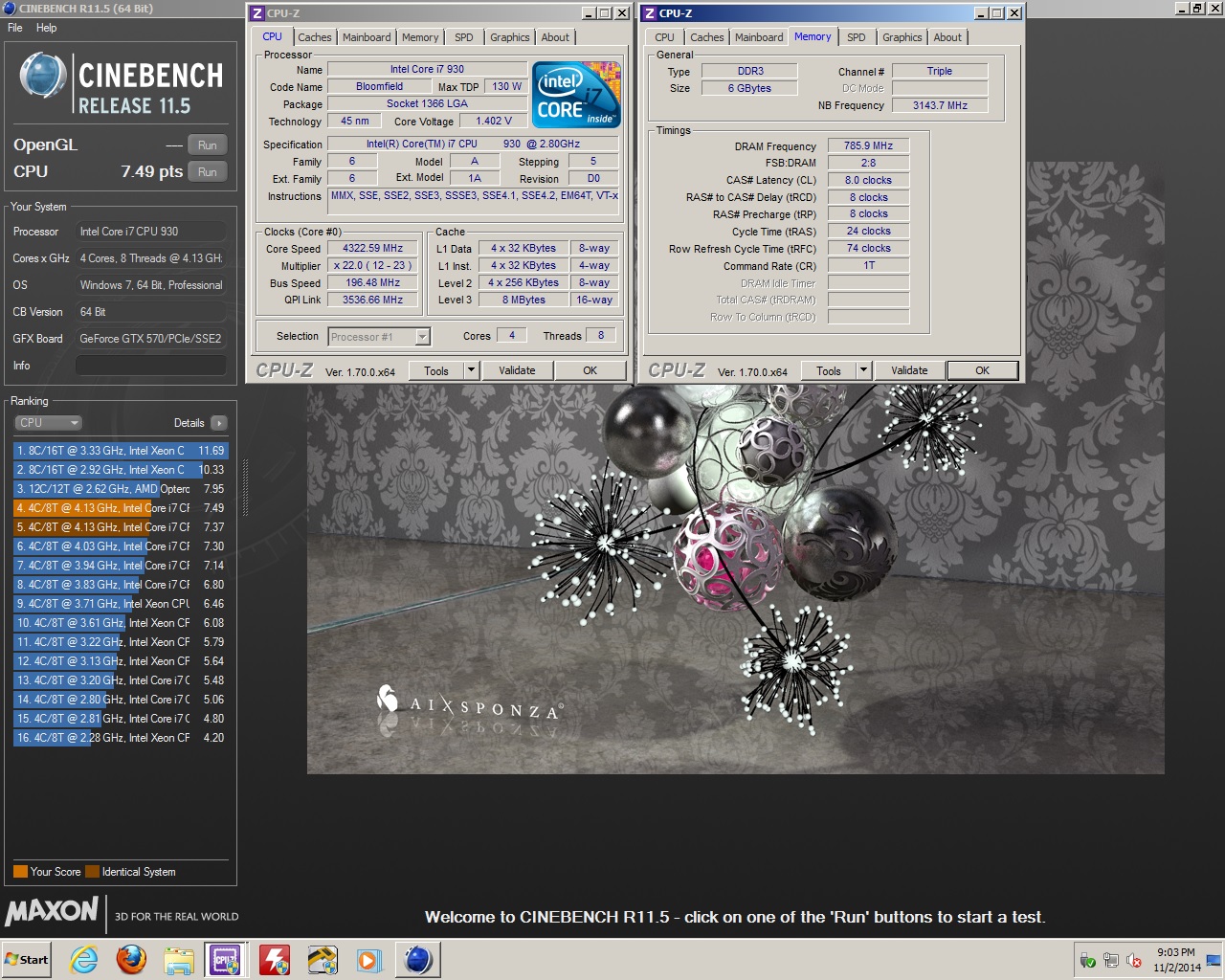Open Windows Explorer folder icon in taskbar

(x=179, y=960)
